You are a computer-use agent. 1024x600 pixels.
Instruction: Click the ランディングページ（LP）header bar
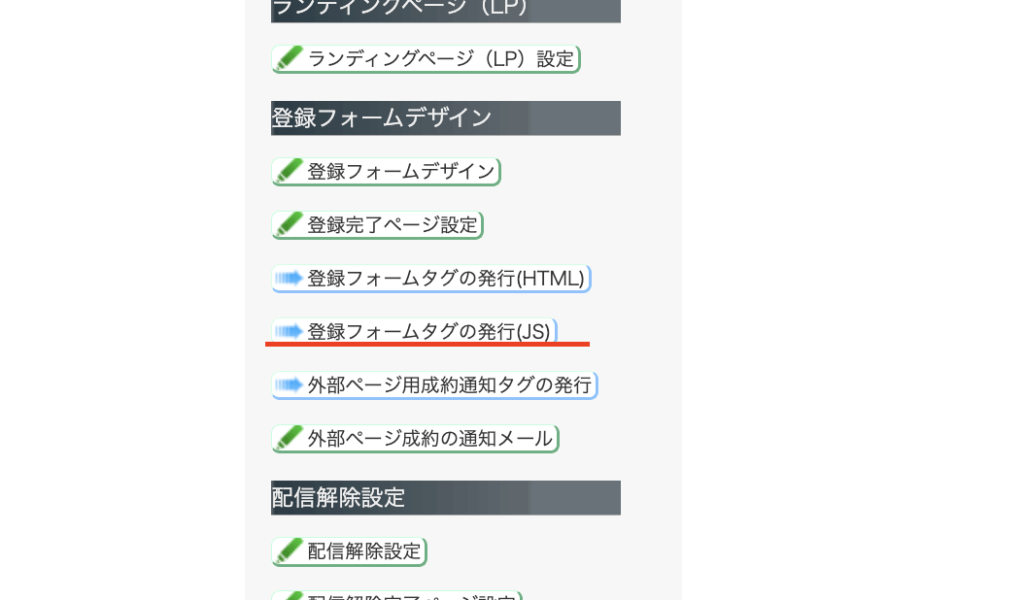point(446,11)
